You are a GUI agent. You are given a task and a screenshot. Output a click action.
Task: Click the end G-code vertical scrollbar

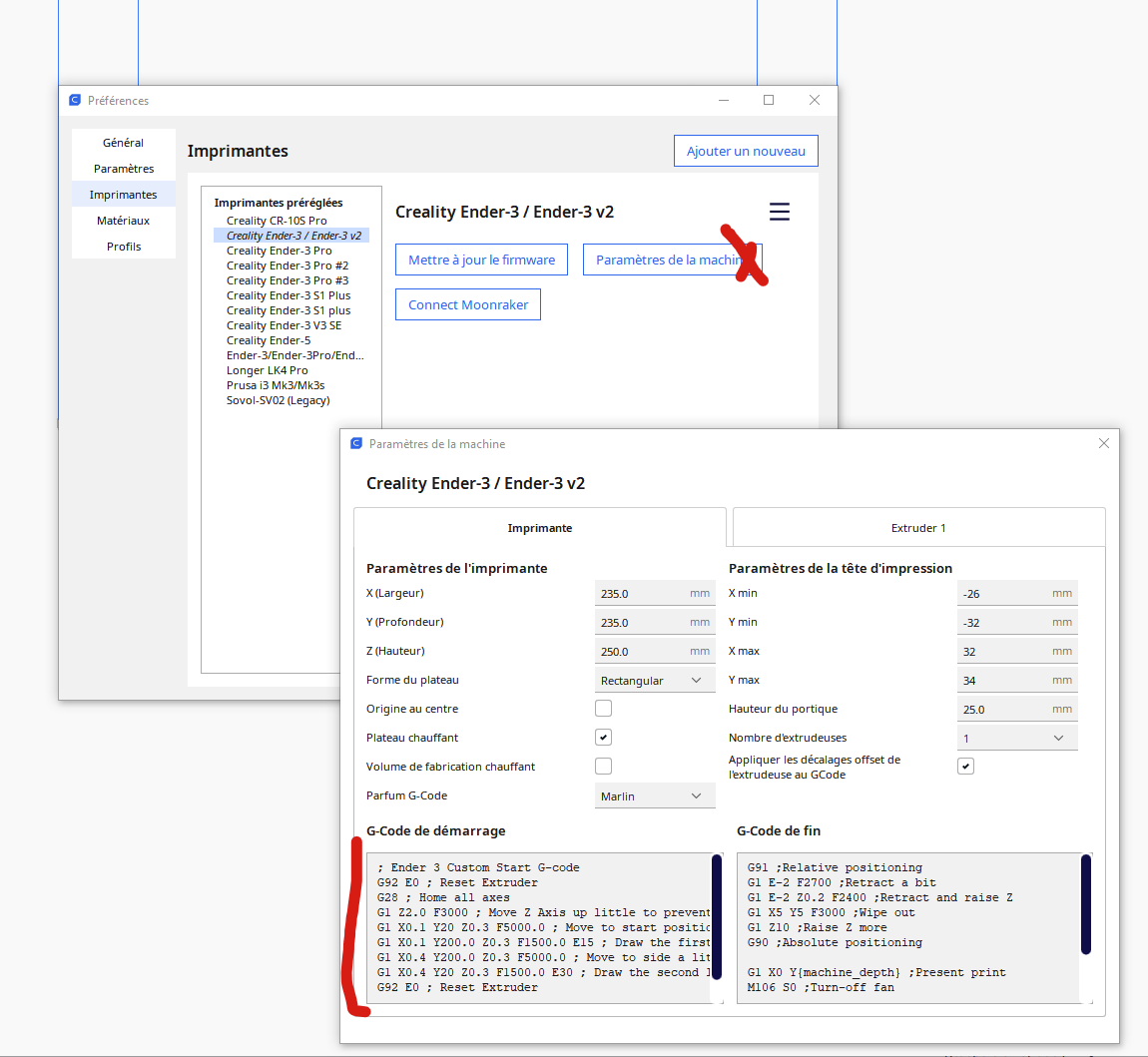tap(1086, 904)
